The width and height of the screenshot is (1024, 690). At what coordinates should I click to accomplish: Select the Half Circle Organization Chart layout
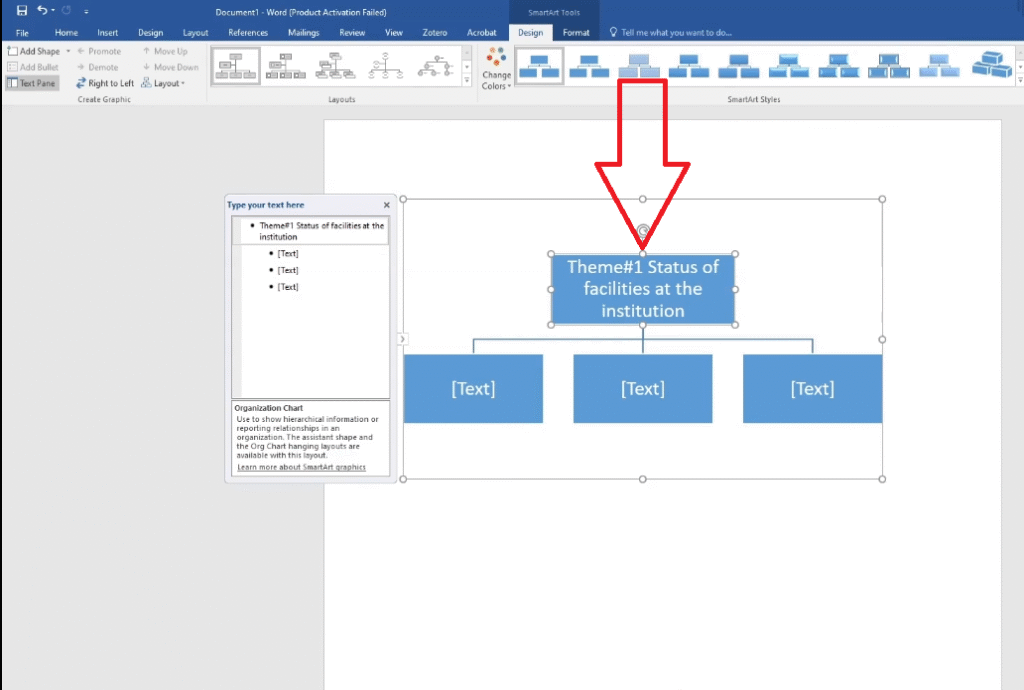tap(385, 66)
